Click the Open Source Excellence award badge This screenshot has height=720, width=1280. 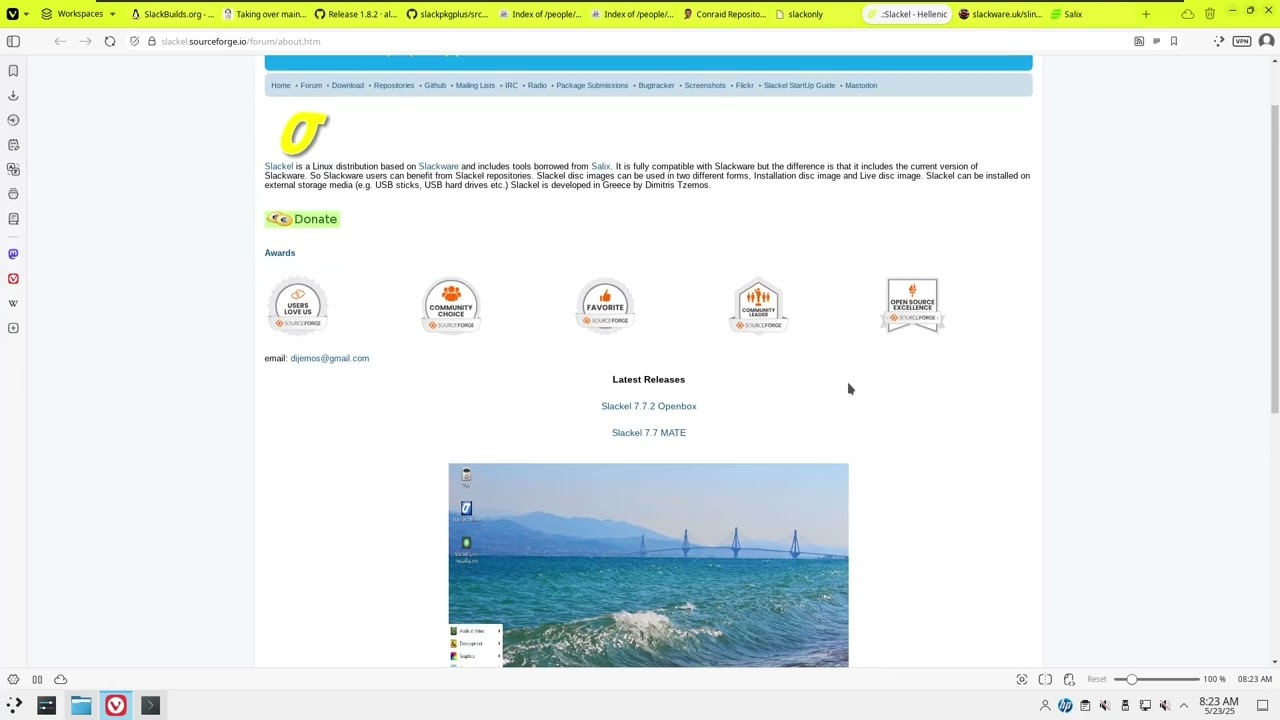pyautogui.click(x=912, y=306)
